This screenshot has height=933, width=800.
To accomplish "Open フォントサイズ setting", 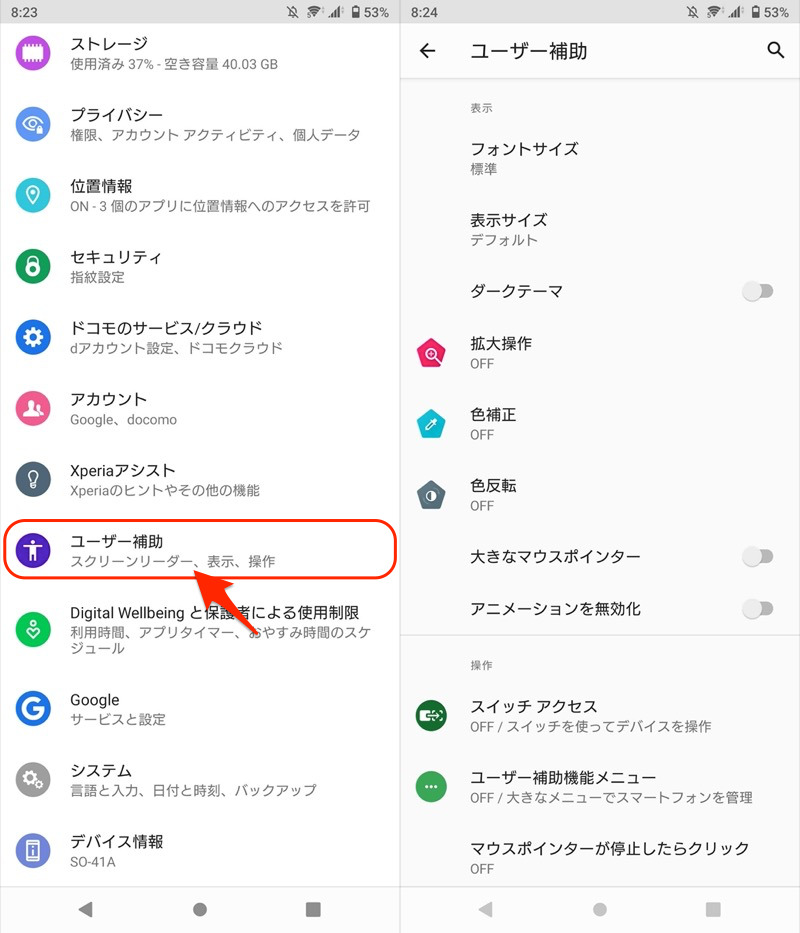I will (600, 158).
